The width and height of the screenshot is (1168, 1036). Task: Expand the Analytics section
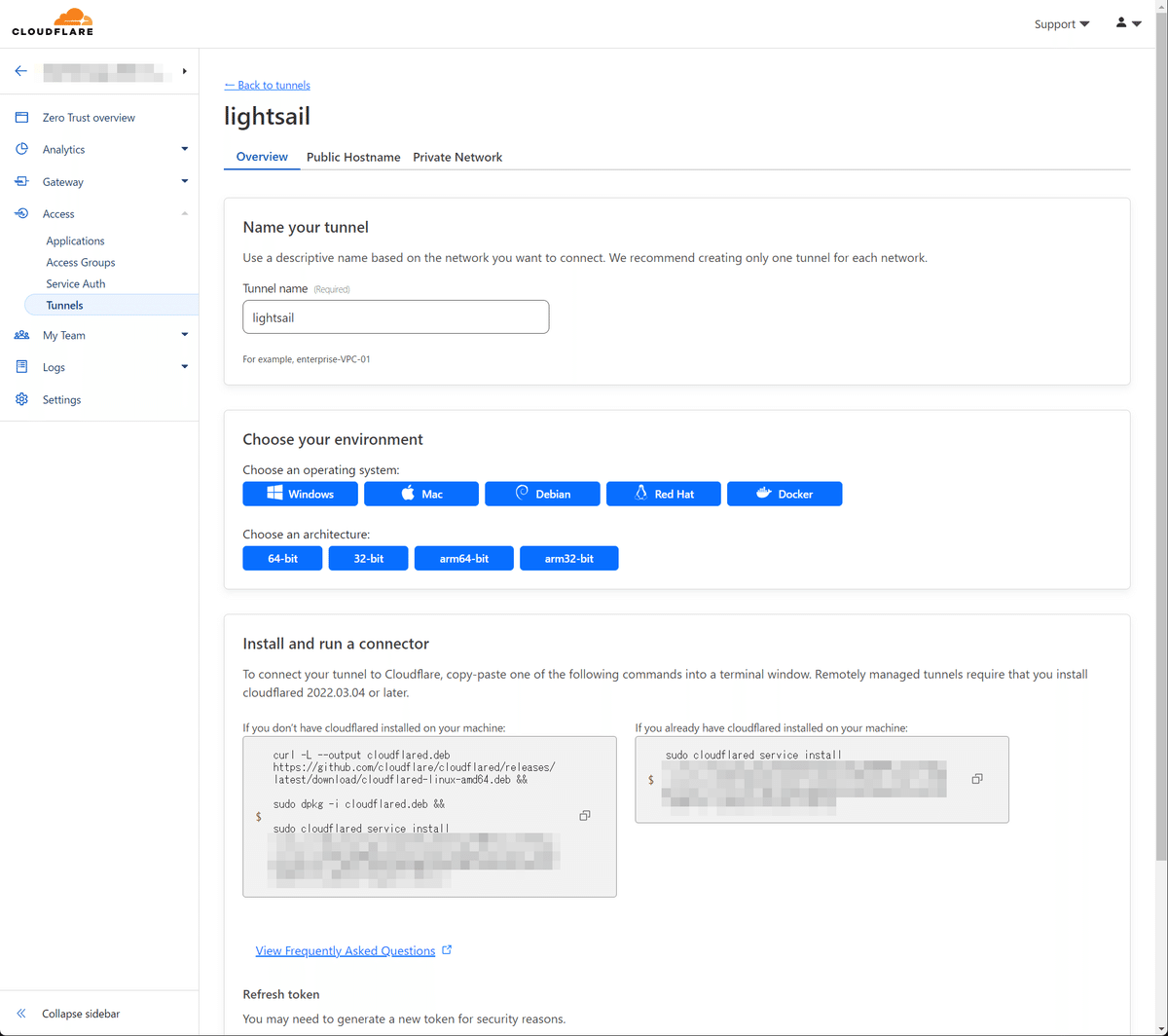coord(185,149)
